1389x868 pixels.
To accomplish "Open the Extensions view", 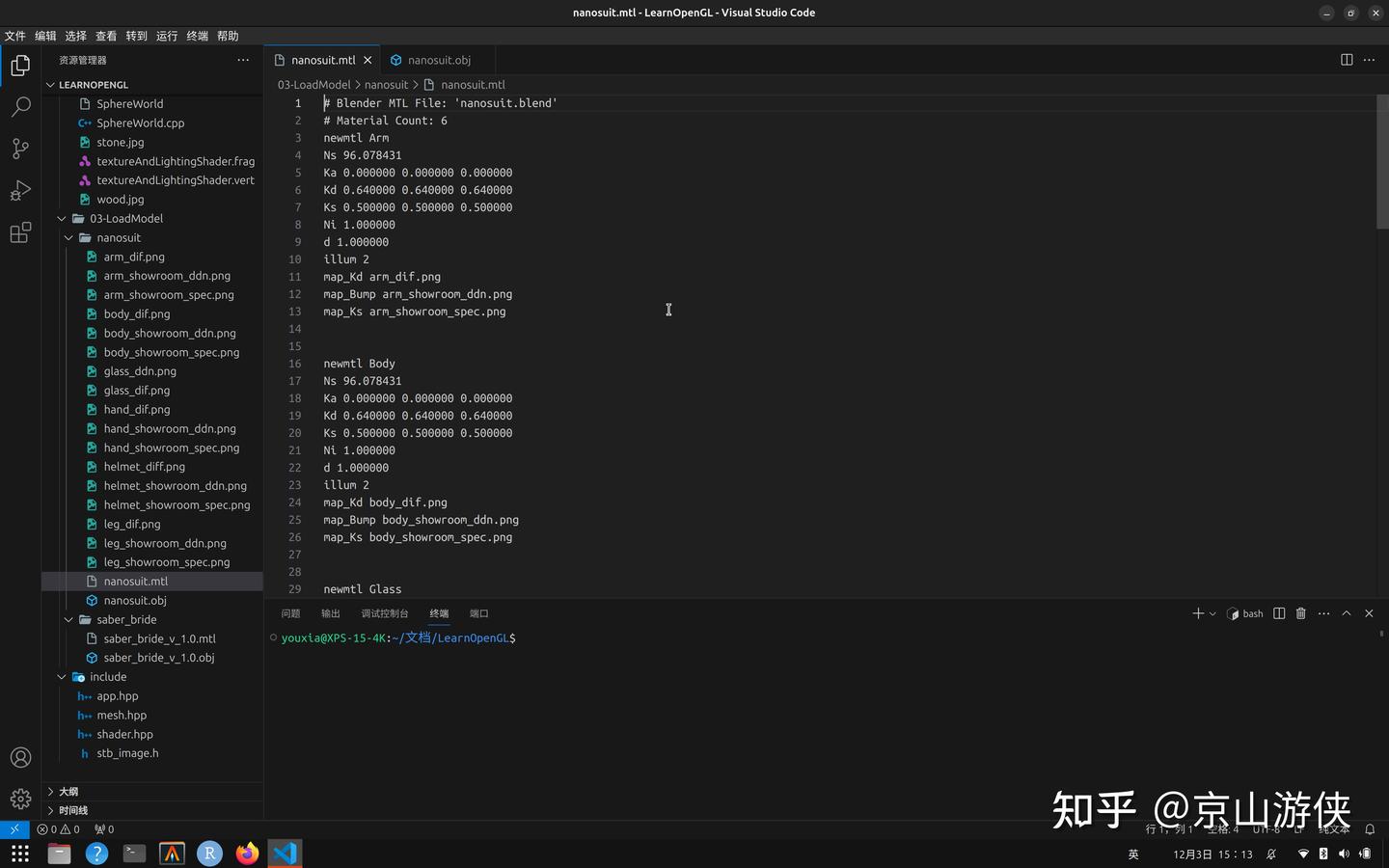I will [x=20, y=232].
